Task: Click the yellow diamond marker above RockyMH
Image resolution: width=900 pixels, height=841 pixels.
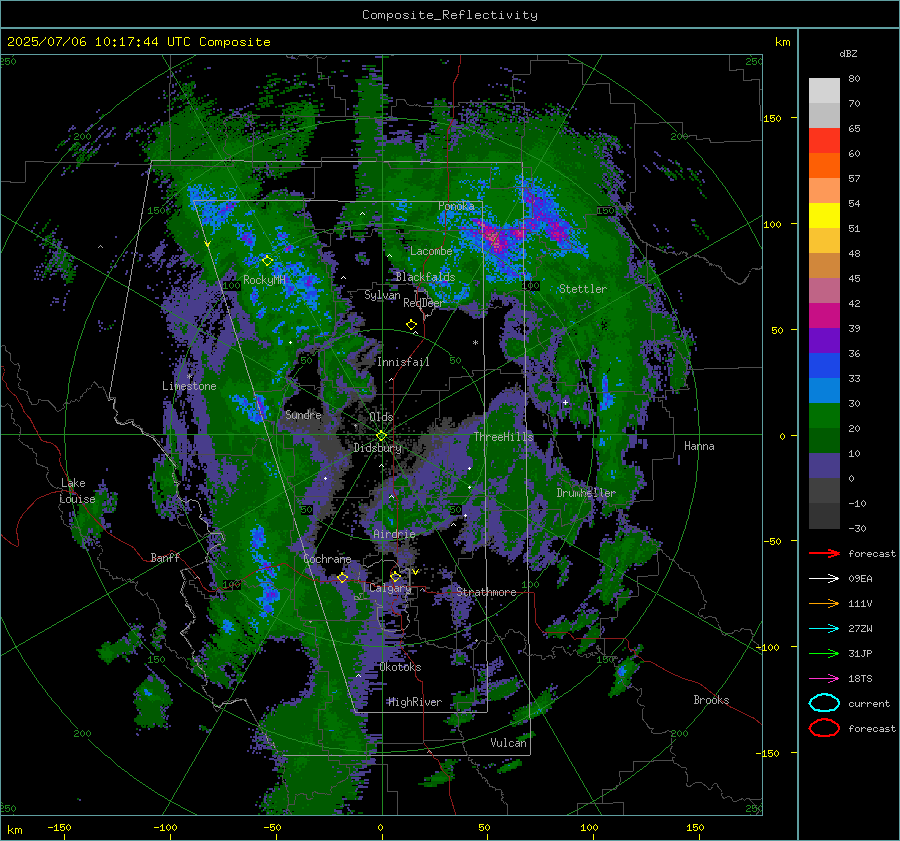Action: pyautogui.click(x=267, y=261)
